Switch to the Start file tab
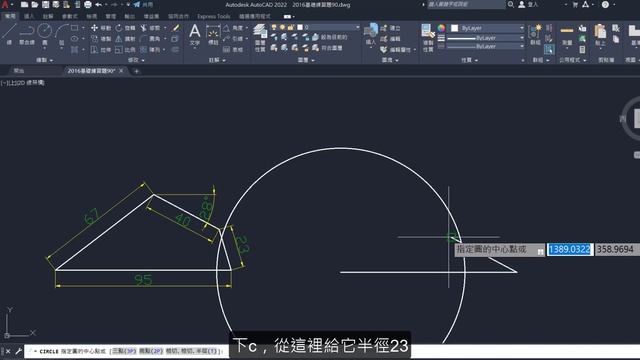The height and width of the screenshot is (360, 640). pos(19,71)
